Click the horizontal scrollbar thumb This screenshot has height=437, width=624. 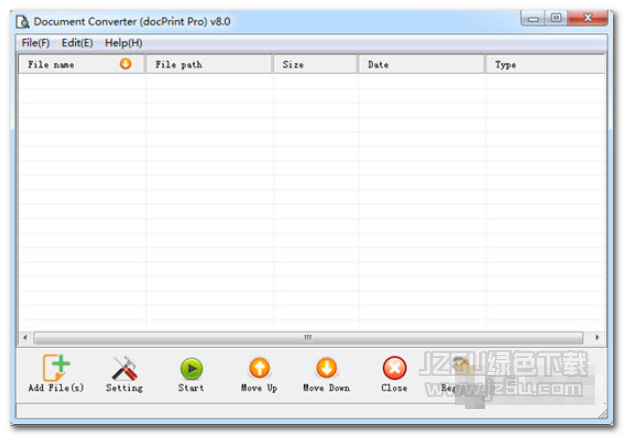[308, 338]
